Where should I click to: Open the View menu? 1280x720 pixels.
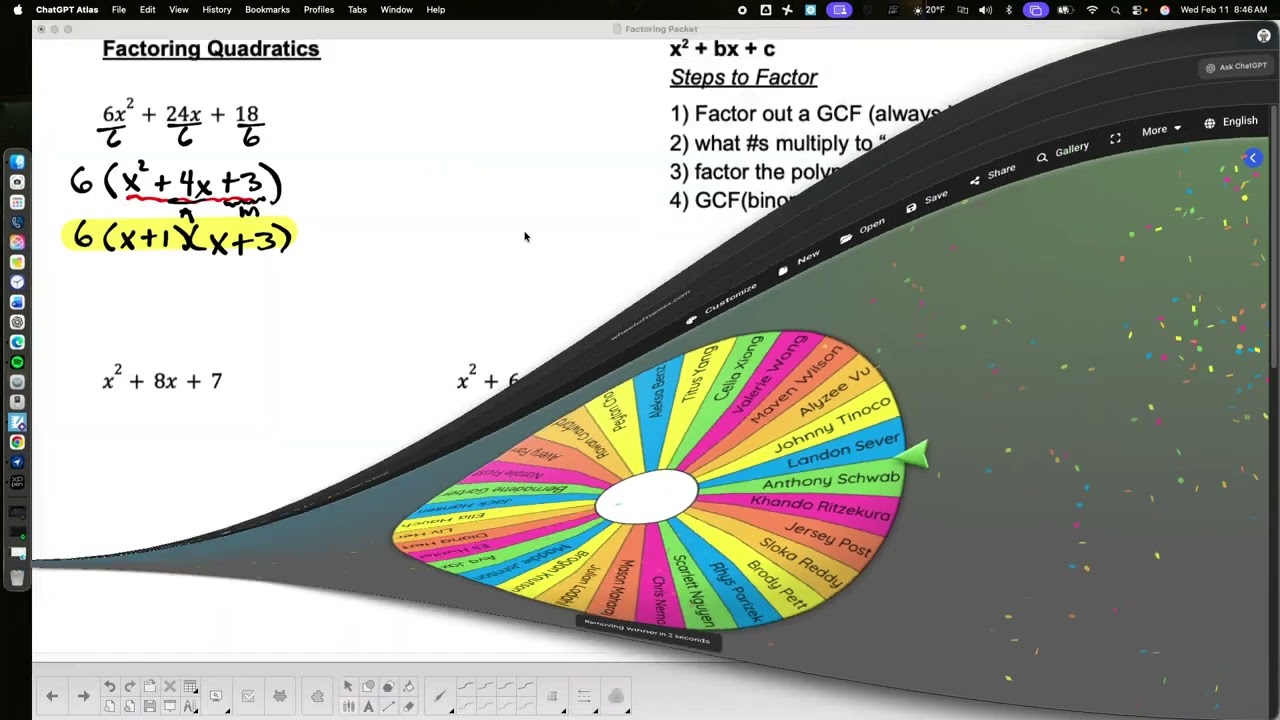pyautogui.click(x=179, y=10)
